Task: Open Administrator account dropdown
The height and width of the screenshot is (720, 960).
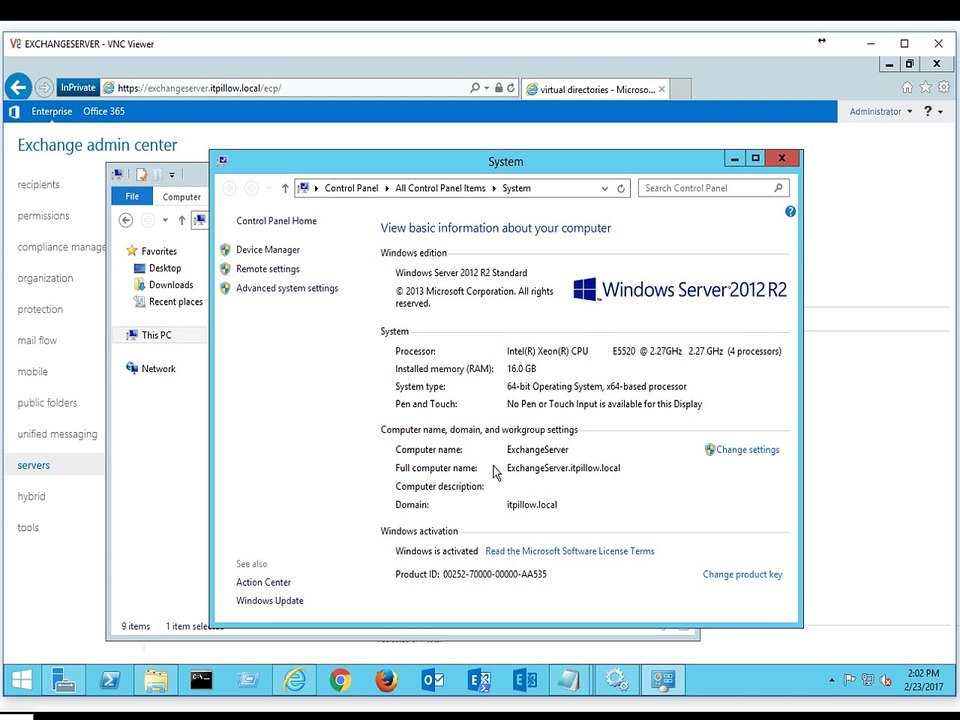Action: coord(880,111)
